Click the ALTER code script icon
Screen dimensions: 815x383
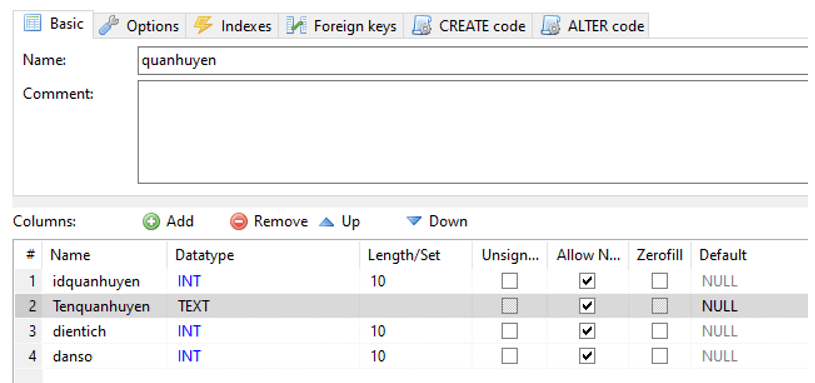(550, 25)
